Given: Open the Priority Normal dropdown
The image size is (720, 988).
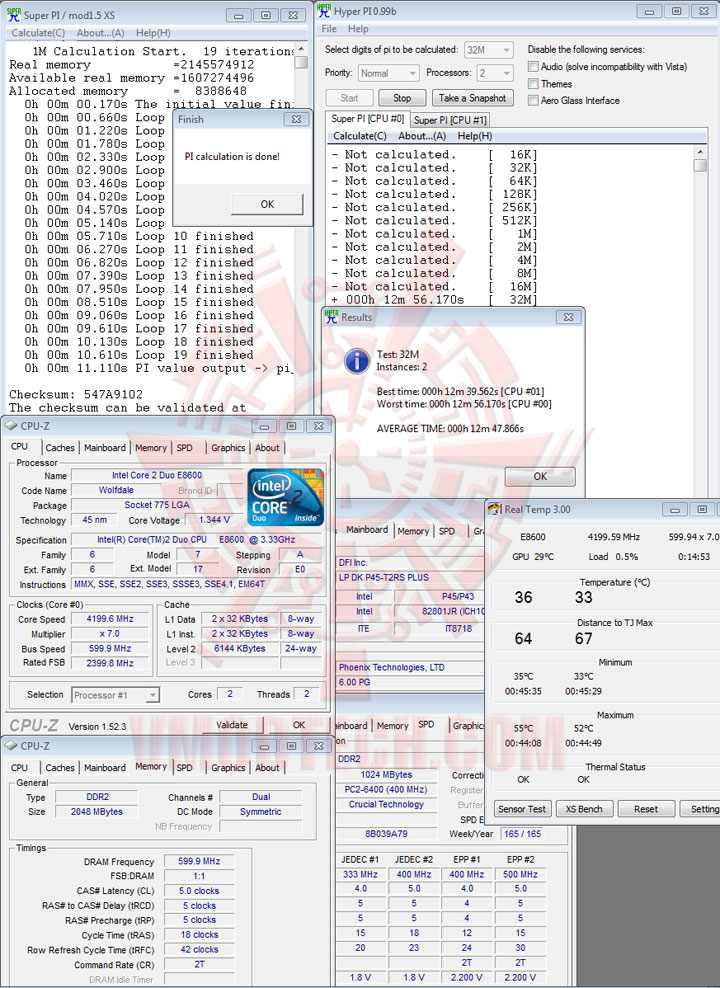Looking at the screenshot, I should click(x=389, y=73).
